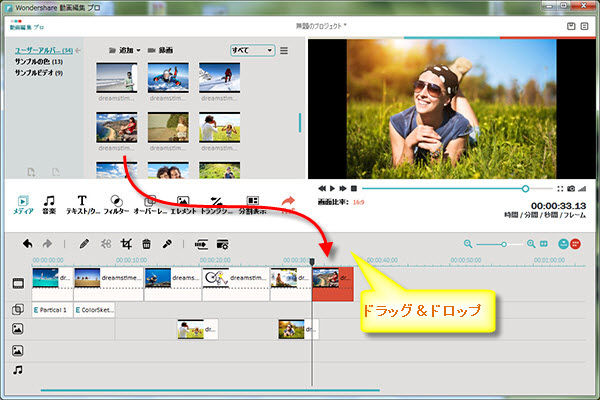
Task: Delete clip using the trash icon
Action: [146, 243]
